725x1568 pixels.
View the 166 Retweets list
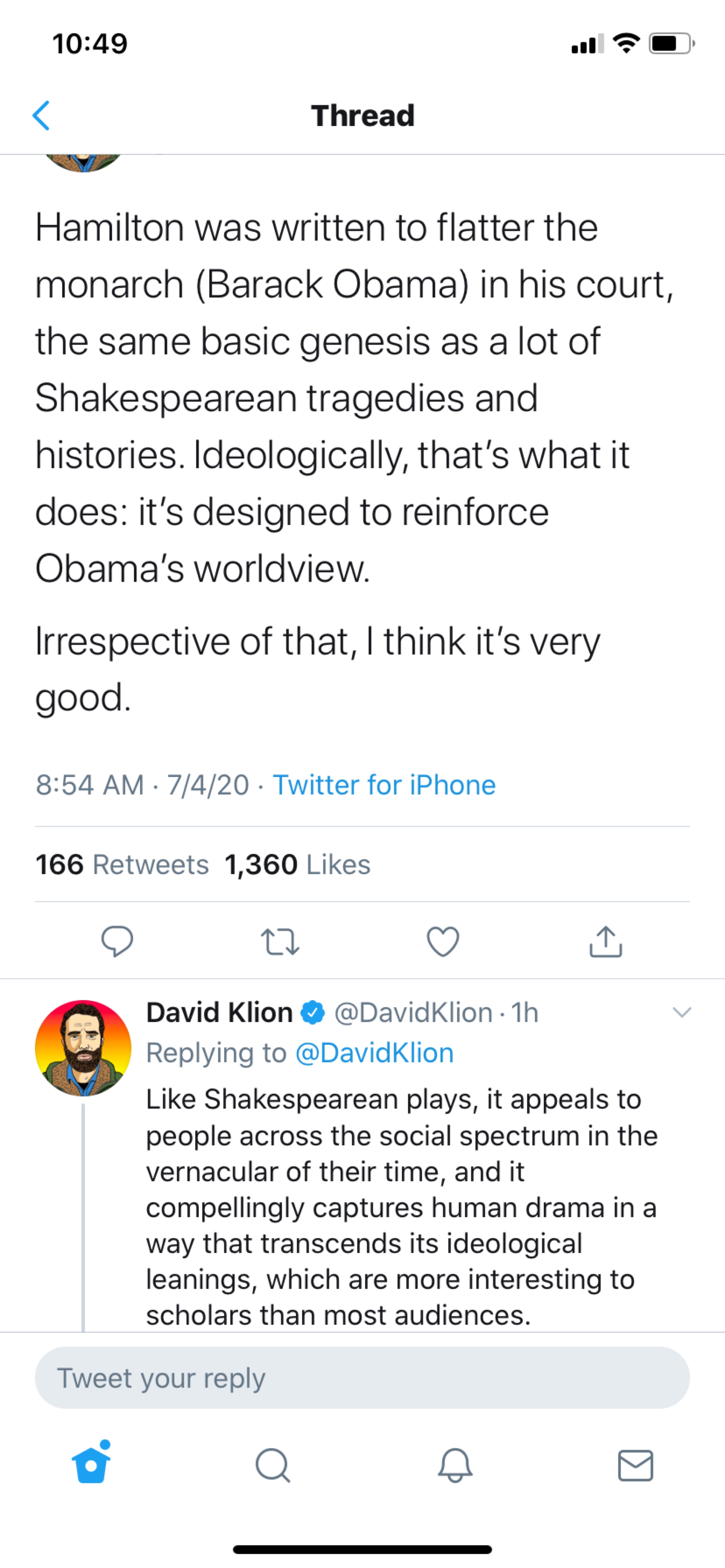[x=122, y=864]
